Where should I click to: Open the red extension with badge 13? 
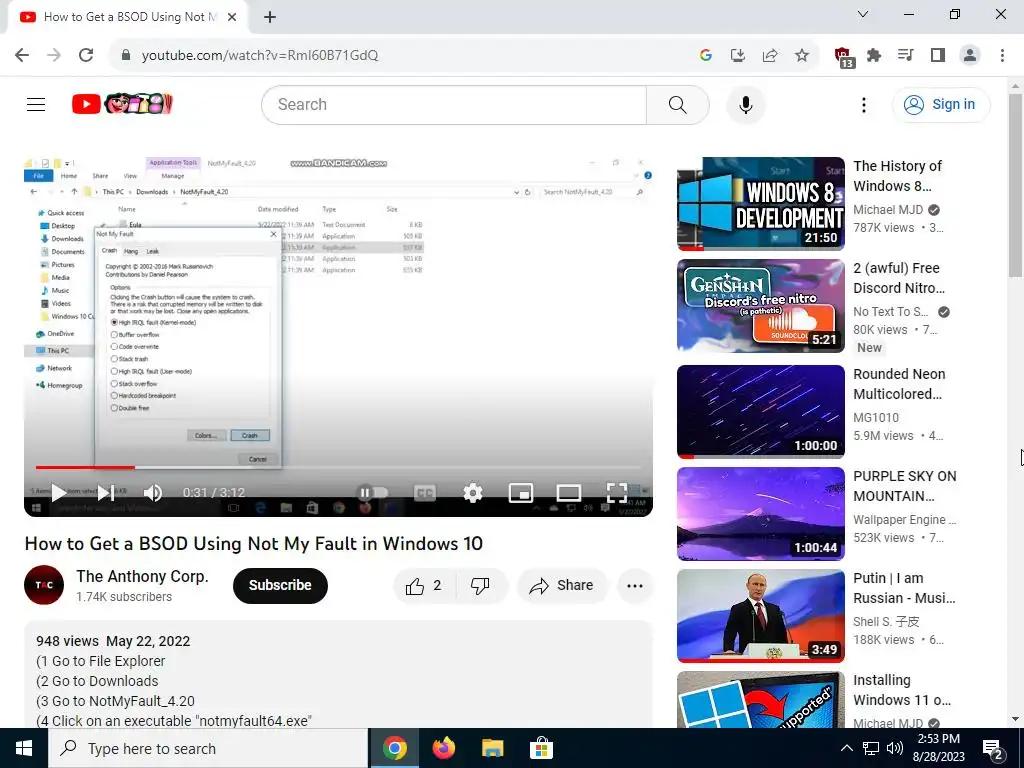tap(844, 57)
